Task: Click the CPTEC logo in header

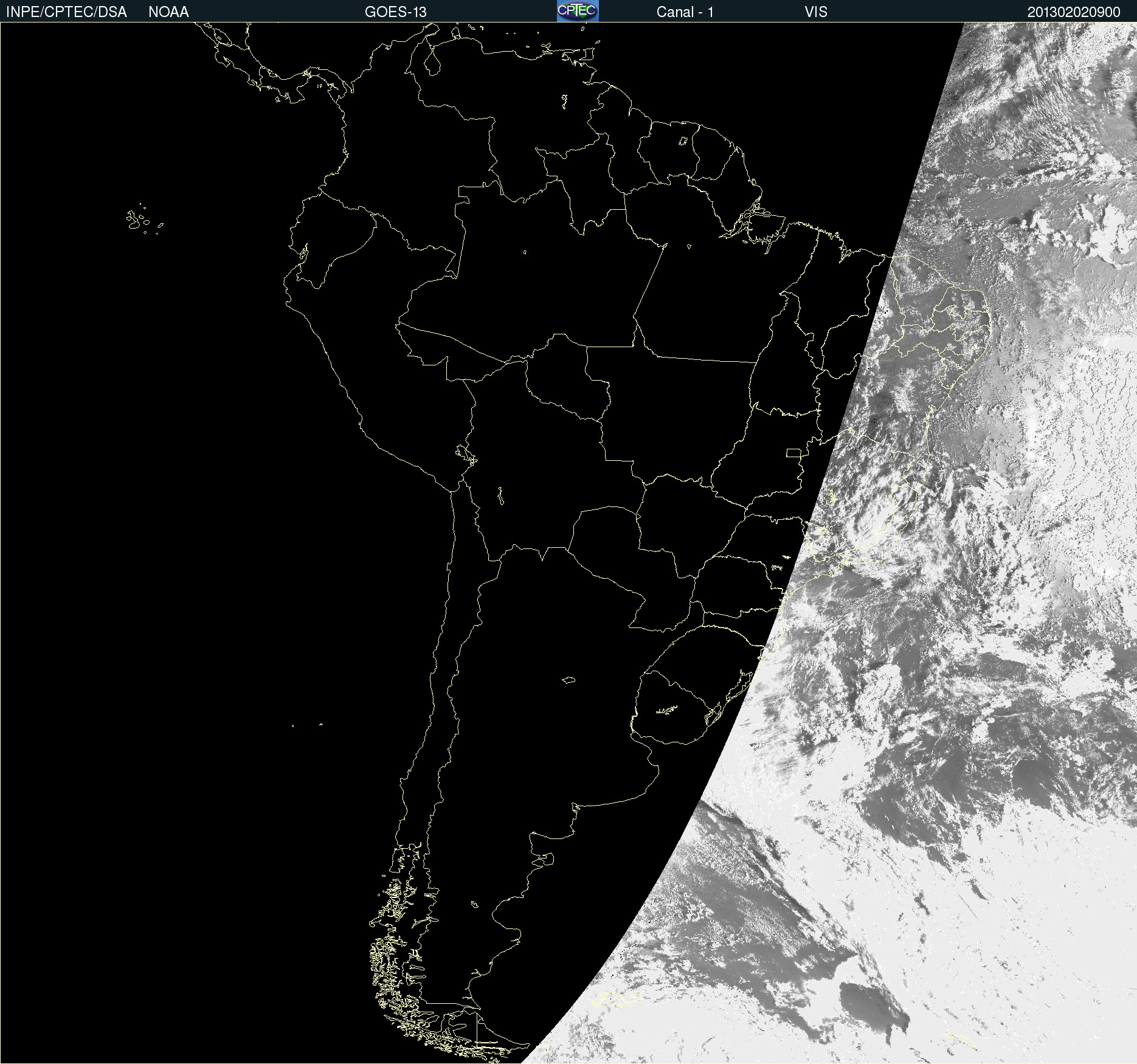Action: point(578,11)
